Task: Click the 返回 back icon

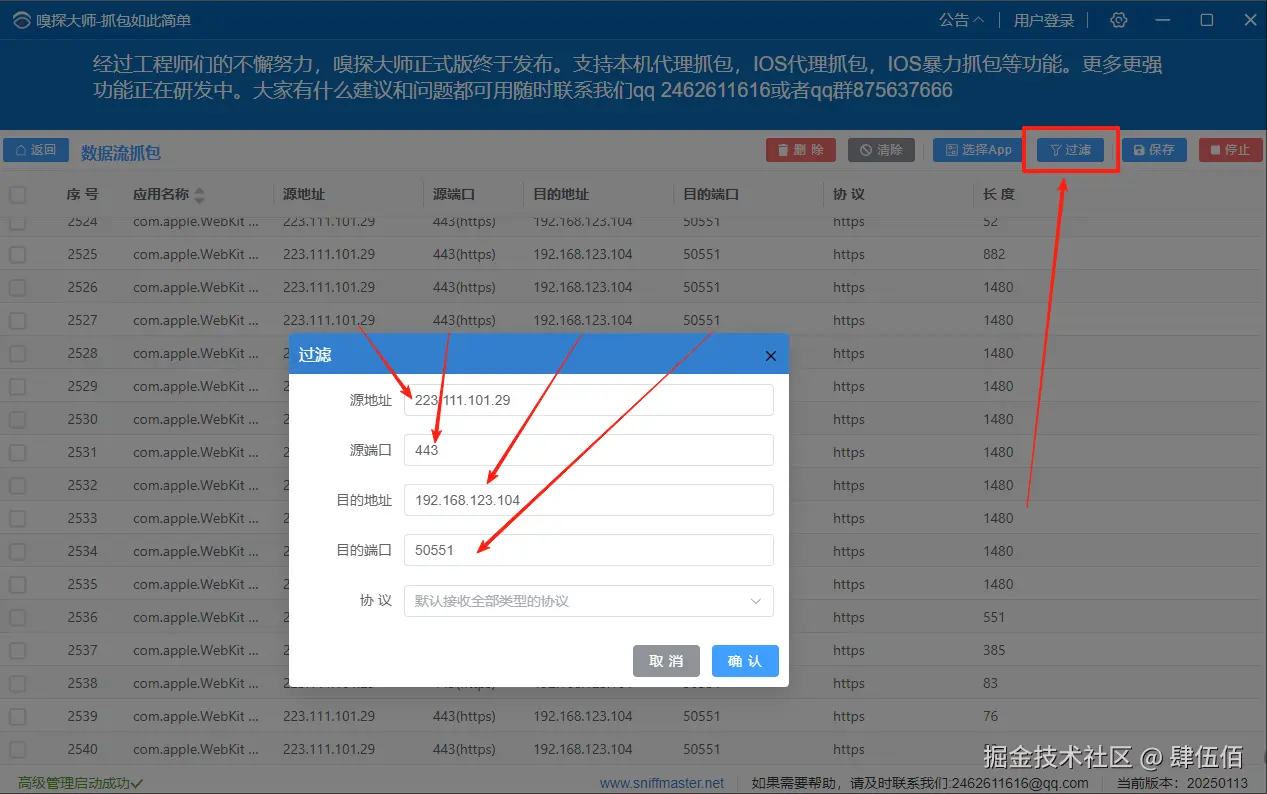Action: click(x=35, y=149)
